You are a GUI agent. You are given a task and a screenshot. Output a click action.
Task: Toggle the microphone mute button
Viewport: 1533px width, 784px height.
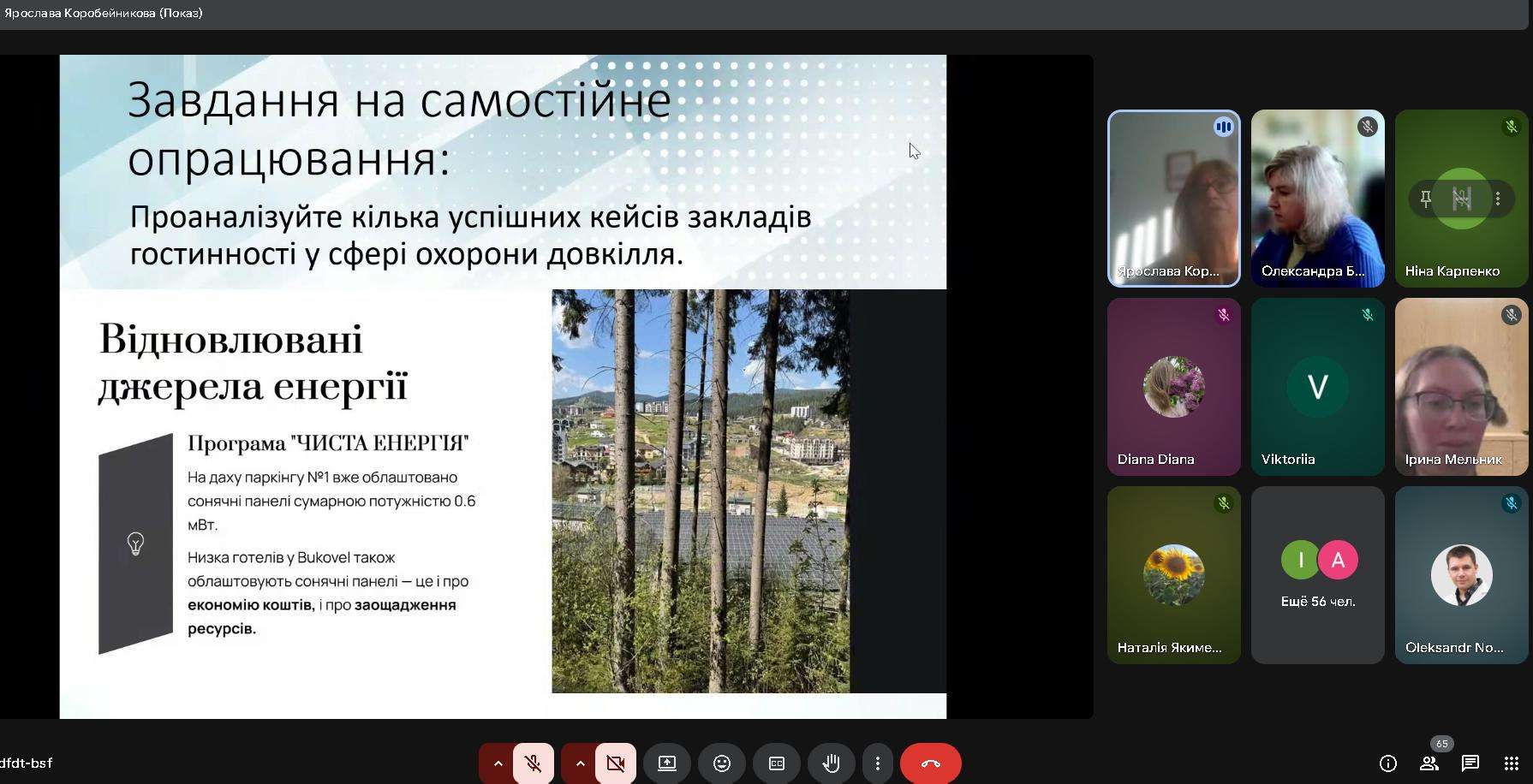(533, 763)
